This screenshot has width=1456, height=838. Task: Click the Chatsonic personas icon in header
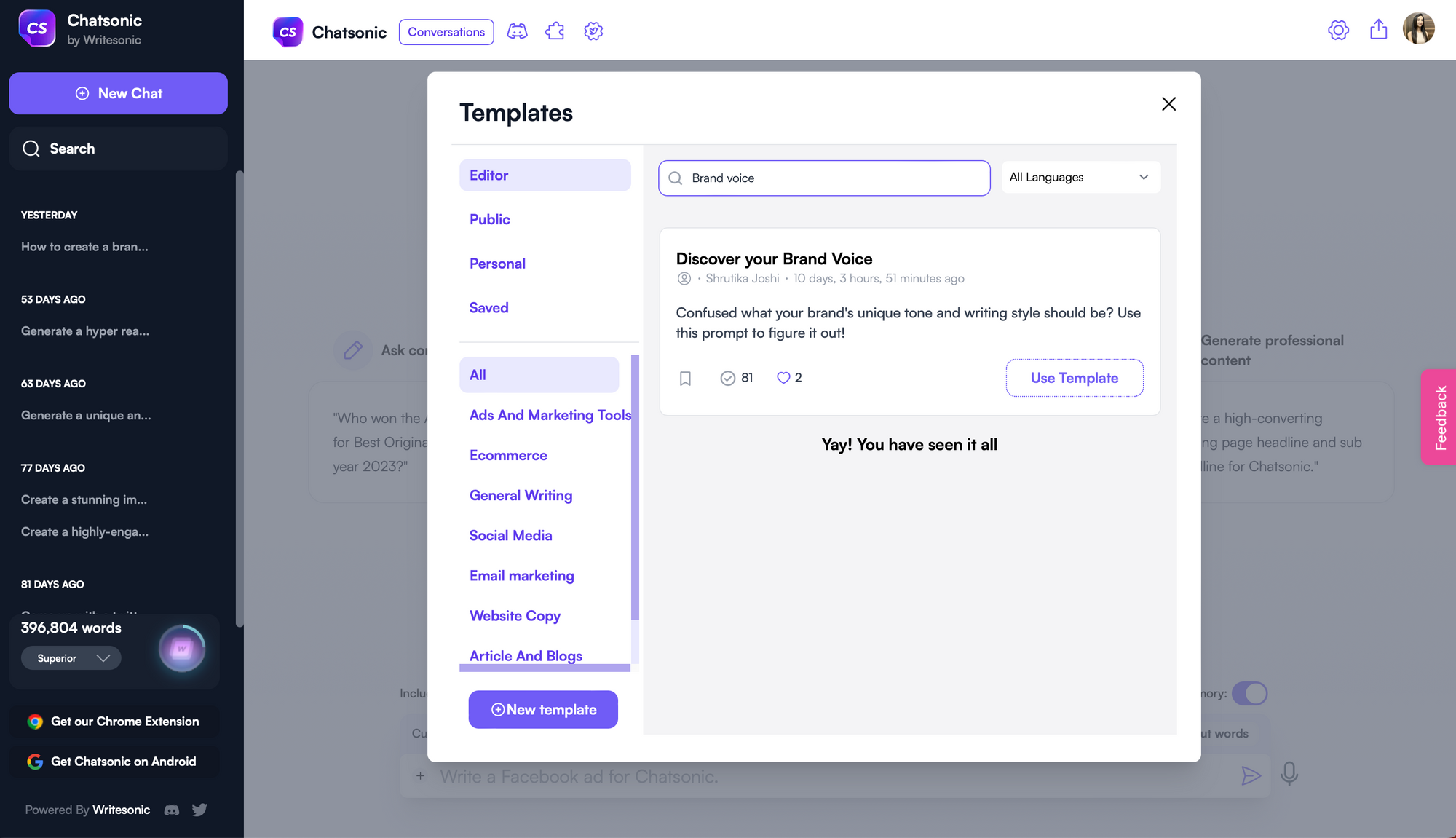pyautogui.click(x=517, y=31)
